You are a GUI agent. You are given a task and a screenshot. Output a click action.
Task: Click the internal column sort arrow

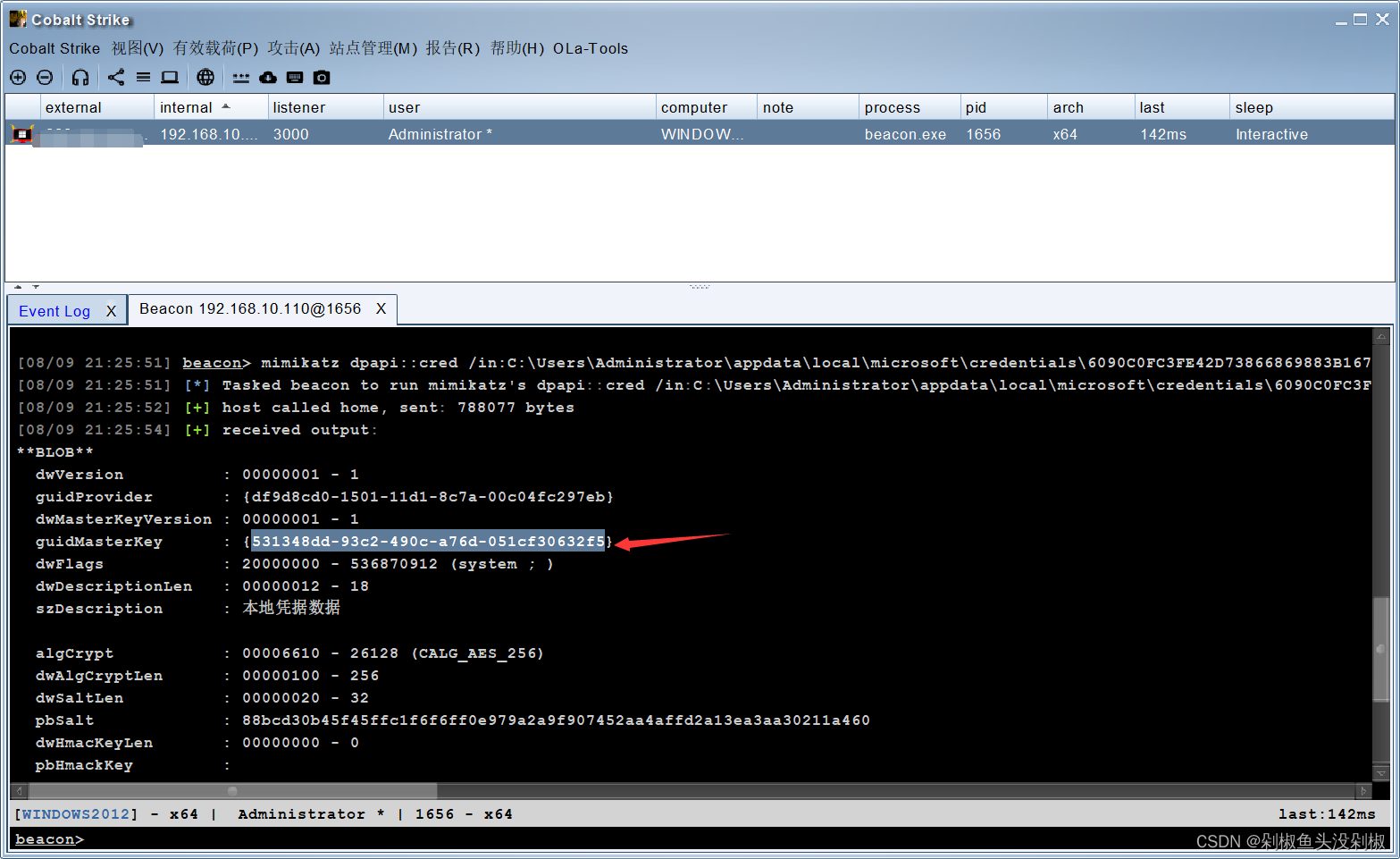click(226, 106)
